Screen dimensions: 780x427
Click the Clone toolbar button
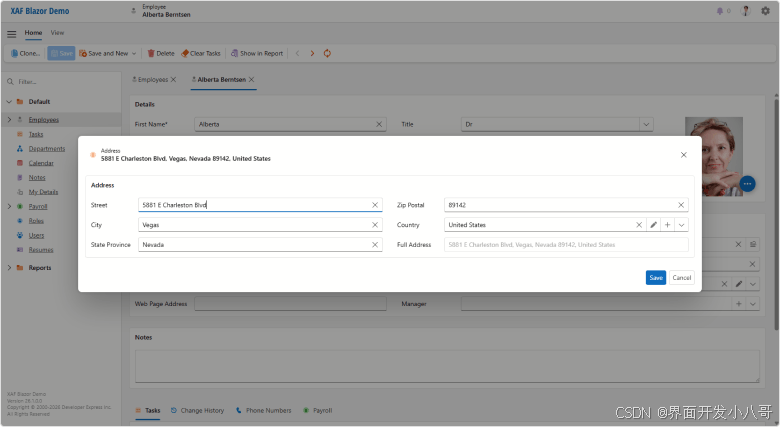pos(25,53)
